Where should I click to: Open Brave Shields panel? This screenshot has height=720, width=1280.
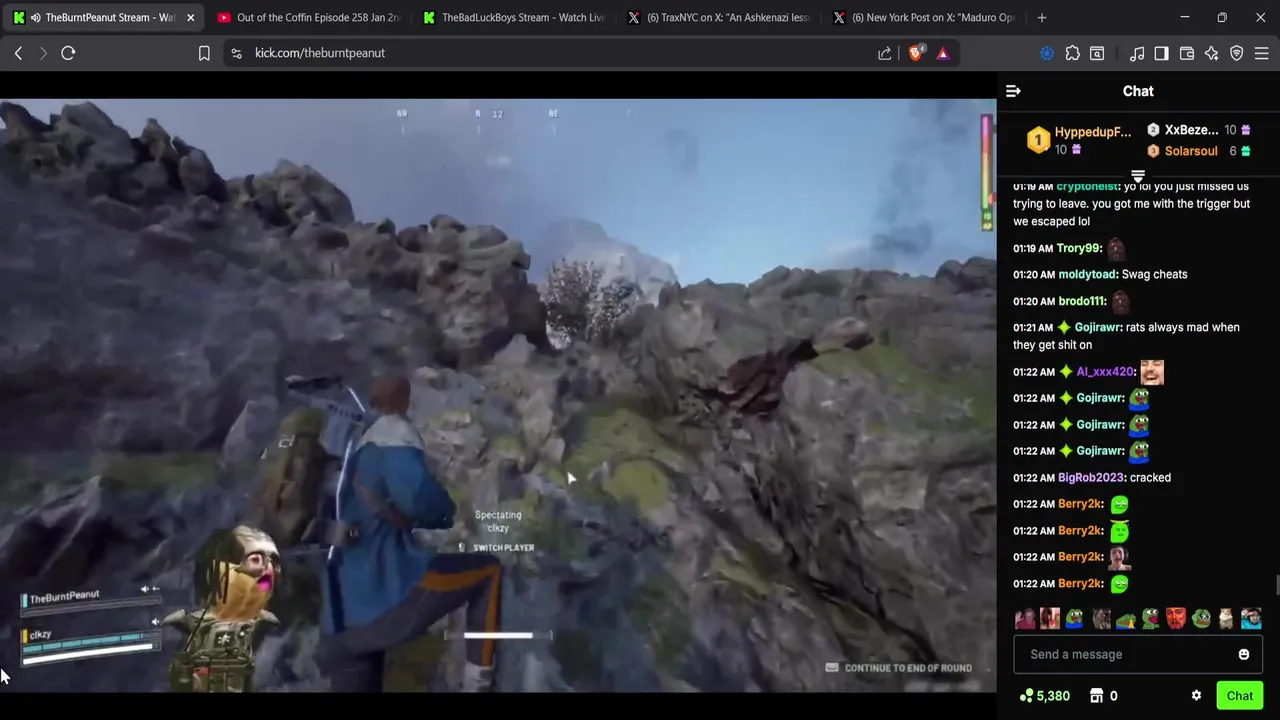click(x=916, y=53)
